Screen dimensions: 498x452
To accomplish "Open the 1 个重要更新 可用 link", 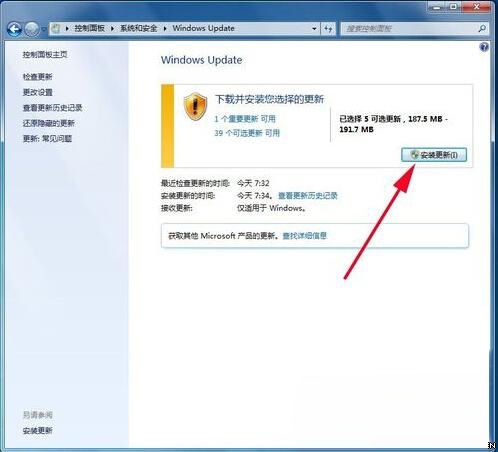I will coord(245,119).
